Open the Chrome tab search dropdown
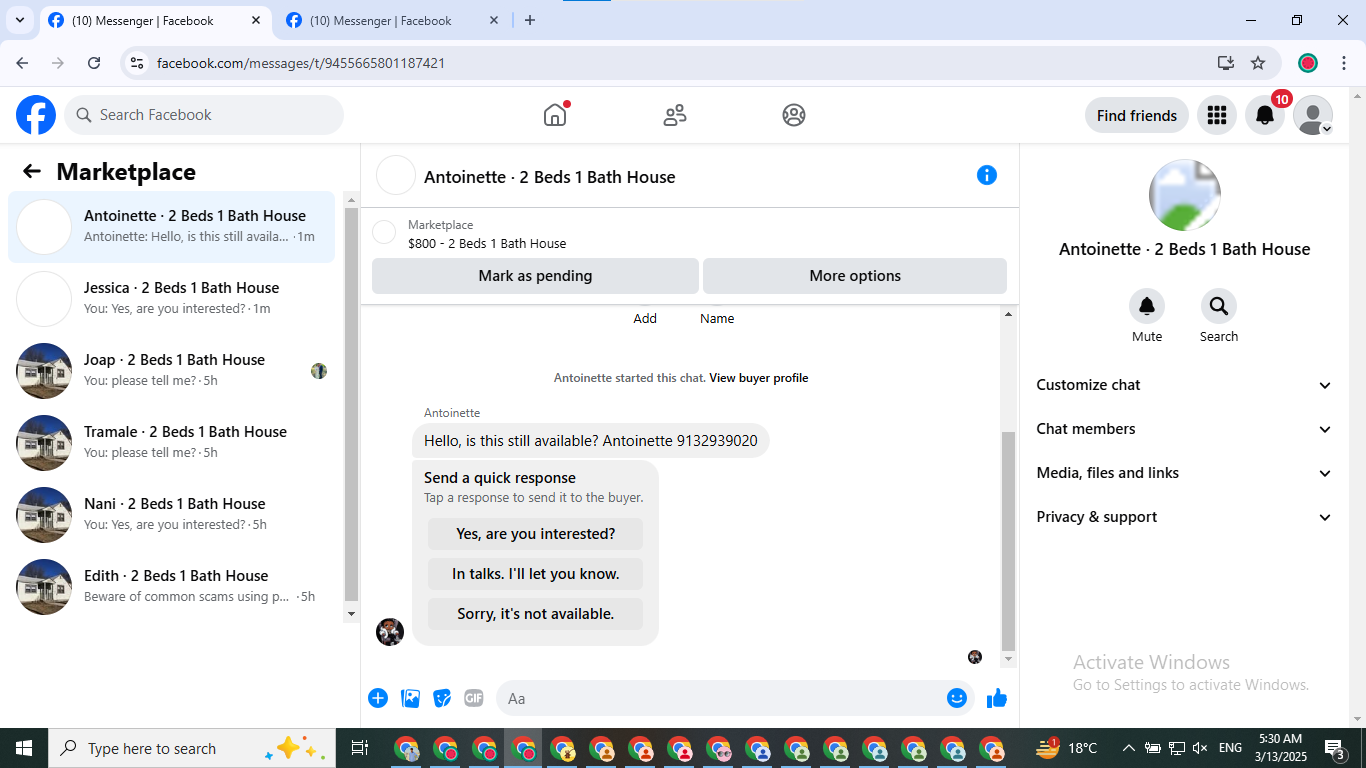The width and height of the screenshot is (1366, 768). [20, 20]
